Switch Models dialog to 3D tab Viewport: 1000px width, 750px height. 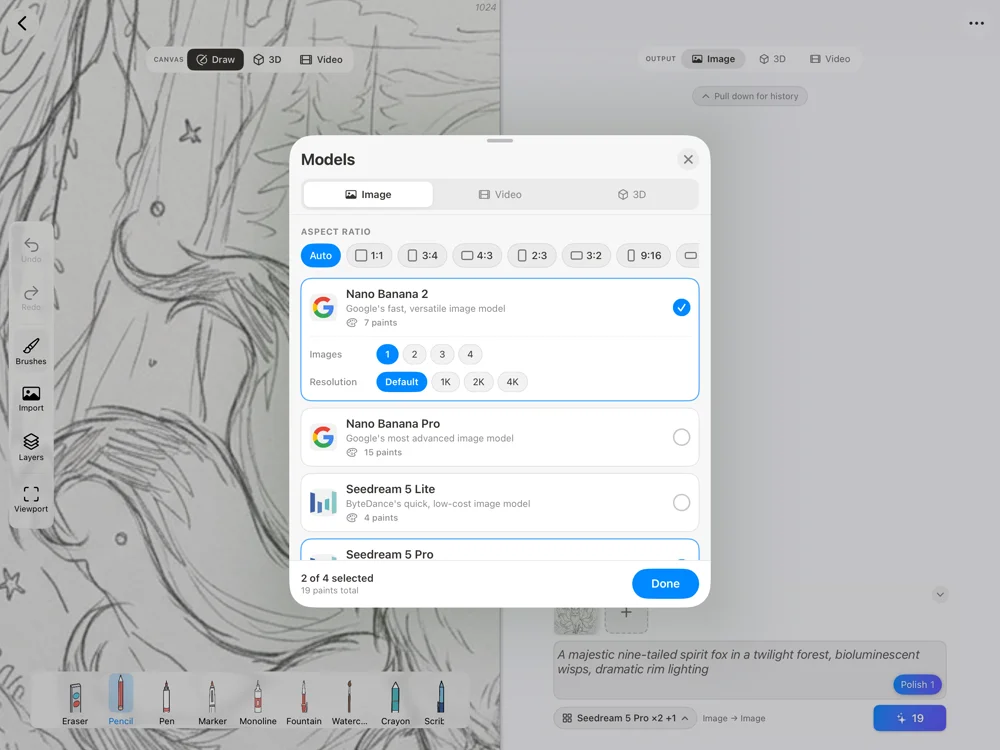[631, 195]
